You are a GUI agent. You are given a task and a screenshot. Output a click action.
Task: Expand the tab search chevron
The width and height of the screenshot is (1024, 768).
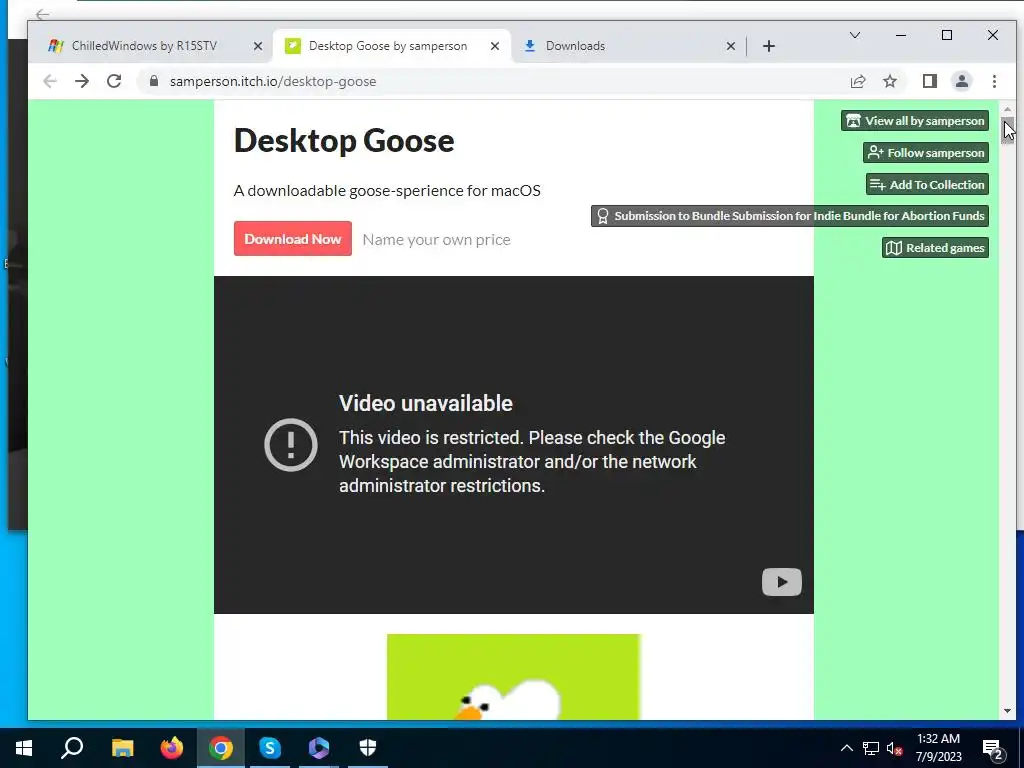(855, 35)
